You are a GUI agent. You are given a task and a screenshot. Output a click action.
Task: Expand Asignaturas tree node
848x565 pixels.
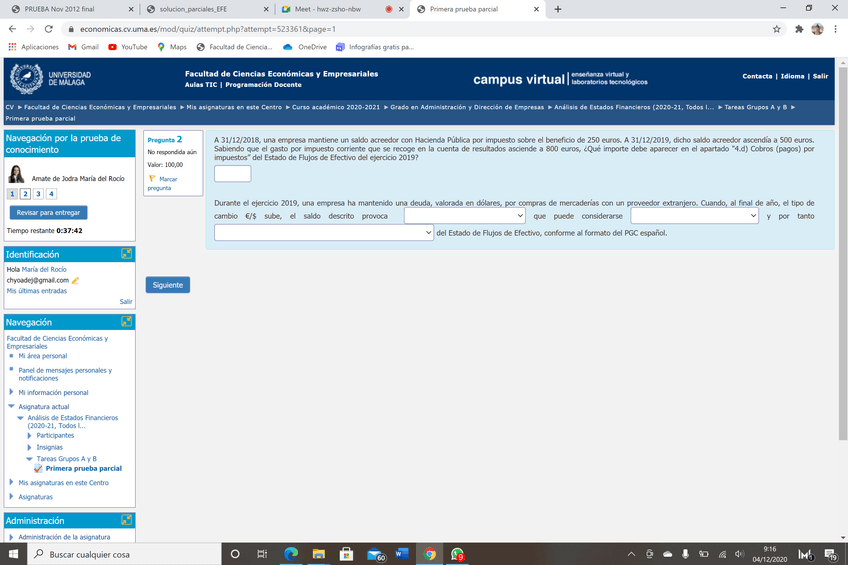tap(11, 496)
